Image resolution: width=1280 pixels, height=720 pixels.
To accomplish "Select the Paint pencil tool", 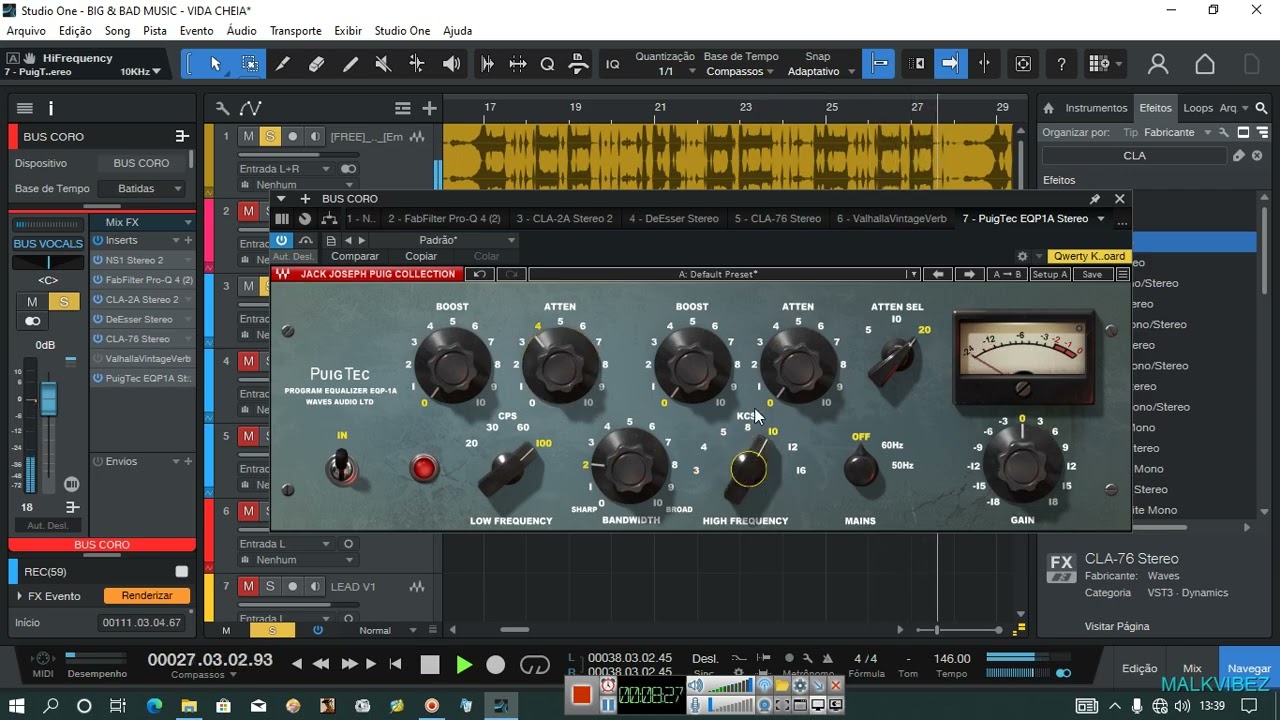I will [350, 64].
